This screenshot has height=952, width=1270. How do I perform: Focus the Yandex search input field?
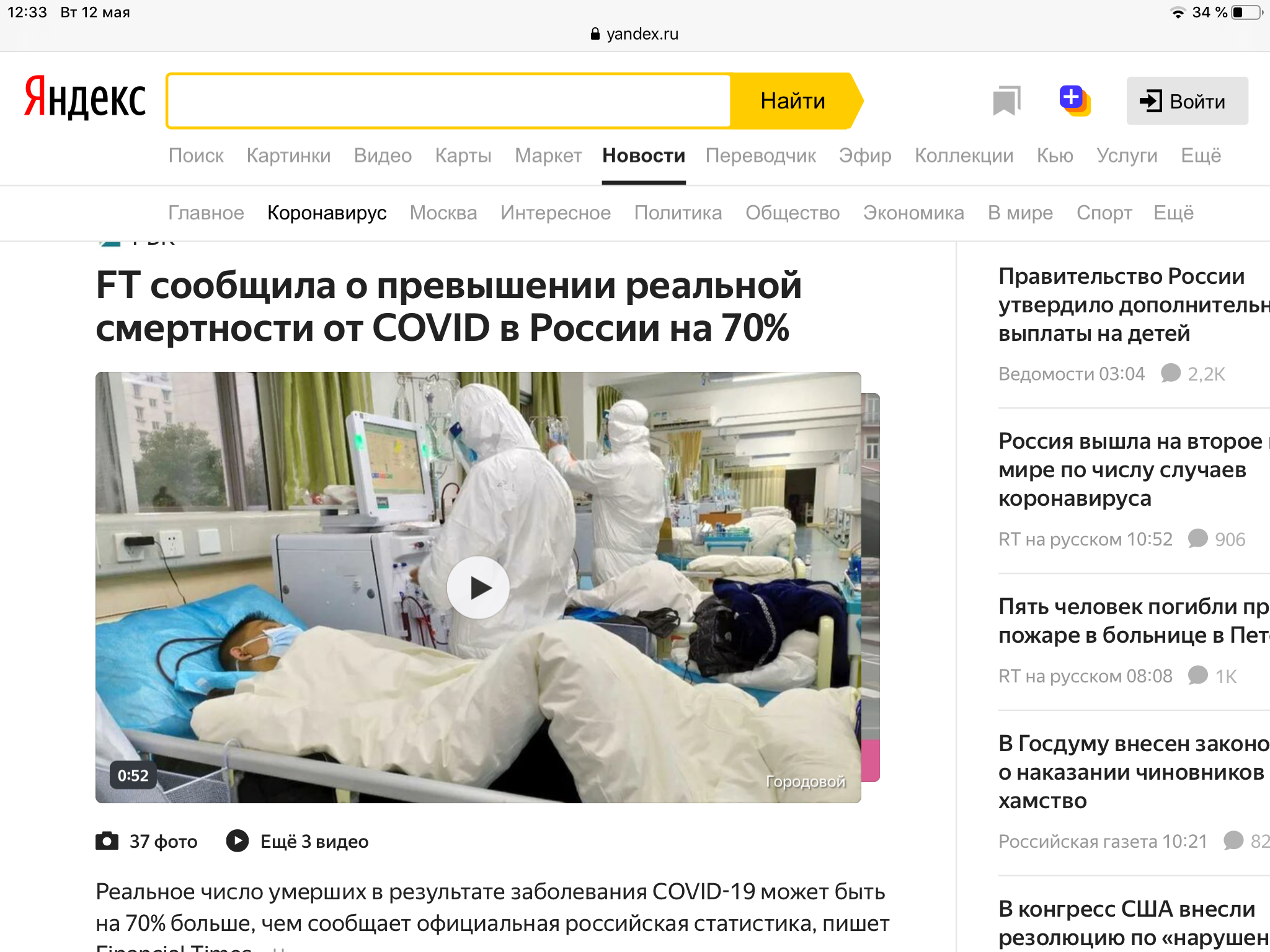[449, 101]
